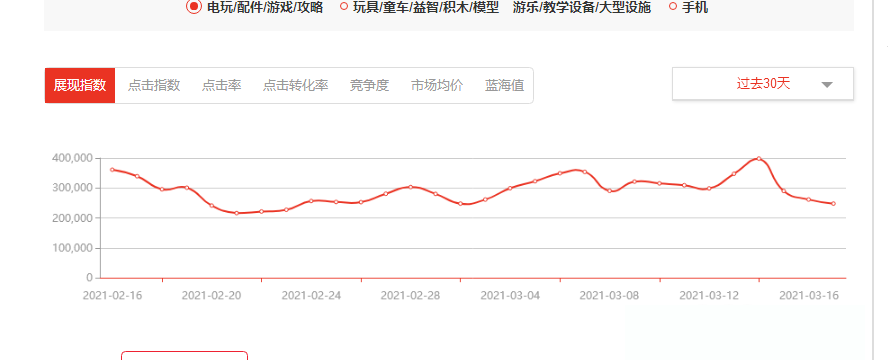View the 市场均价 tab

pos(437,85)
